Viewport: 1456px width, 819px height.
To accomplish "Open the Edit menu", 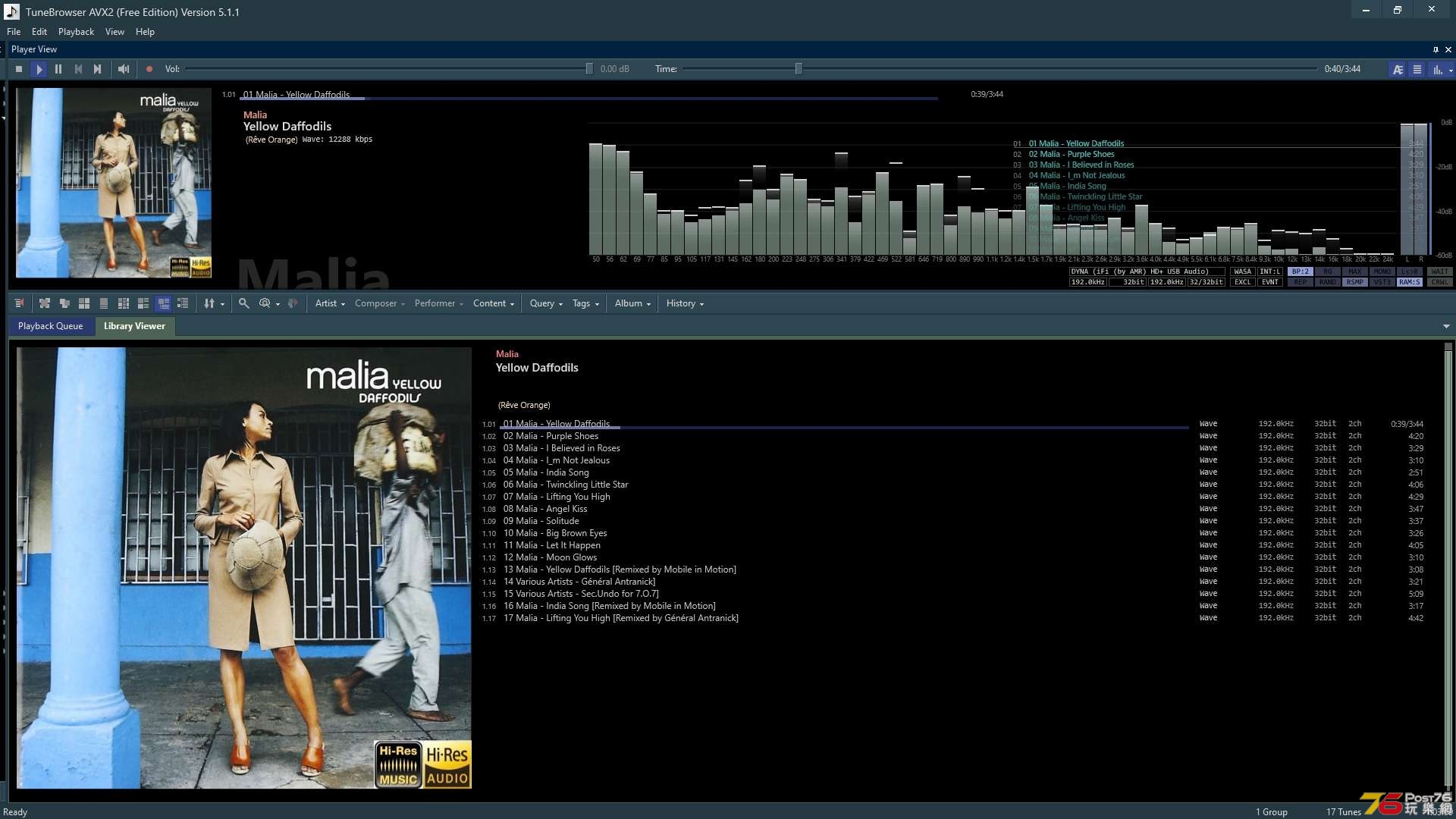I will (x=39, y=32).
